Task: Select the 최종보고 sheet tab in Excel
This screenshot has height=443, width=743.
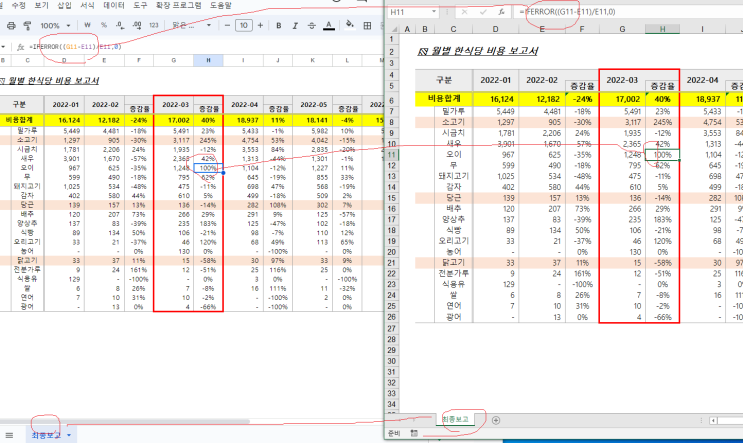Action: 456,419
